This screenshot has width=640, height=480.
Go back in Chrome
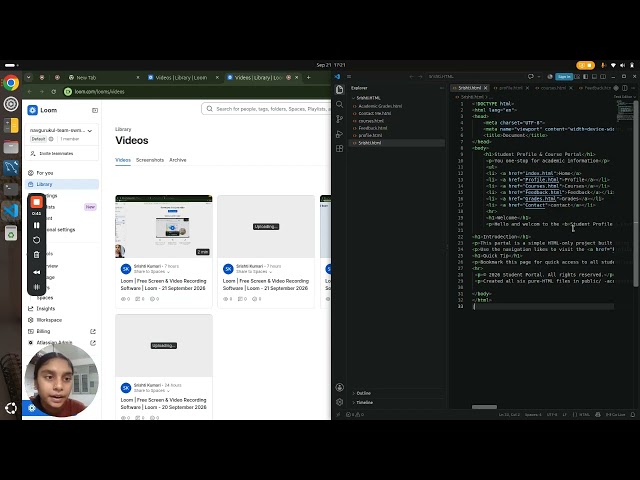[29, 91]
